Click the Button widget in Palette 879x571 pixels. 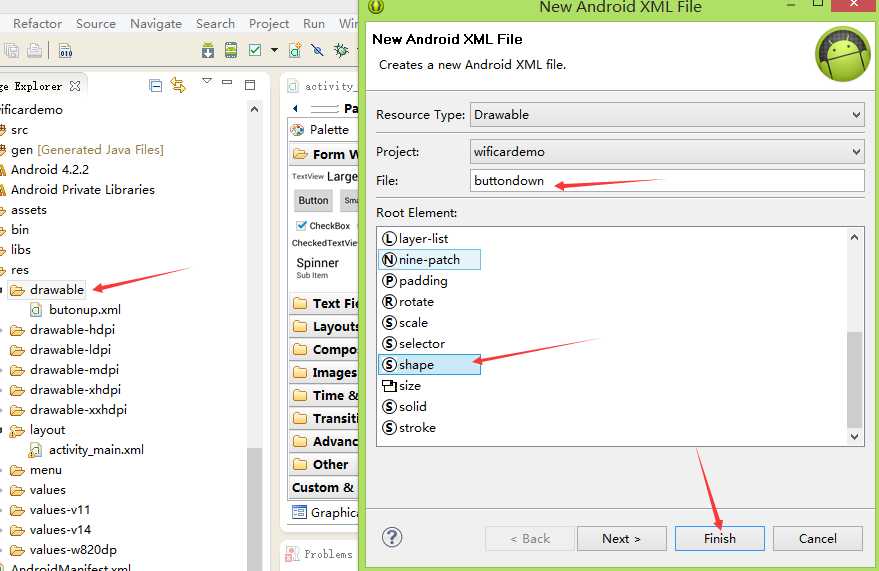point(313,201)
